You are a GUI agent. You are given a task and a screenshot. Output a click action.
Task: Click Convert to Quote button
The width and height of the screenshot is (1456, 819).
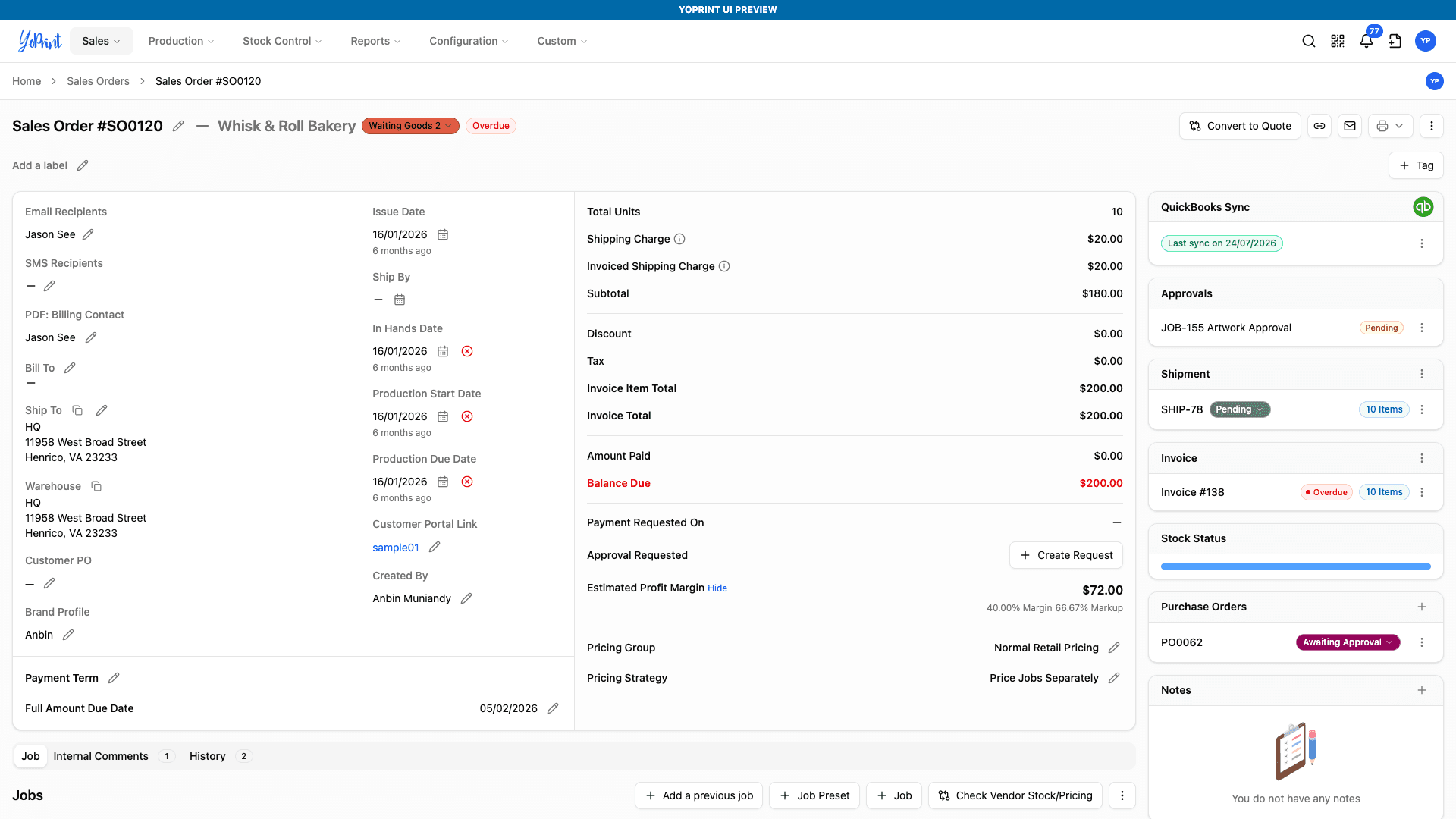1240,126
